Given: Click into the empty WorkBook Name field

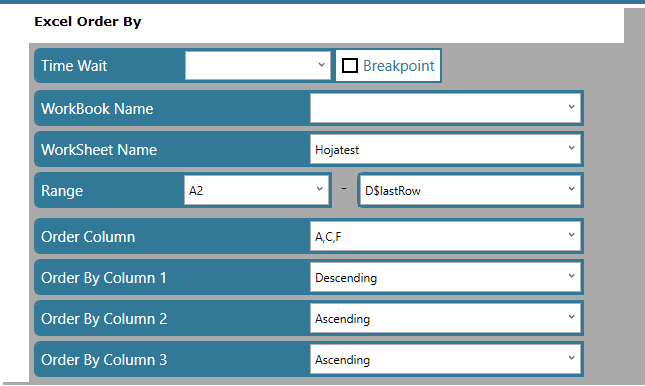Looking at the screenshot, I should tap(445, 108).
